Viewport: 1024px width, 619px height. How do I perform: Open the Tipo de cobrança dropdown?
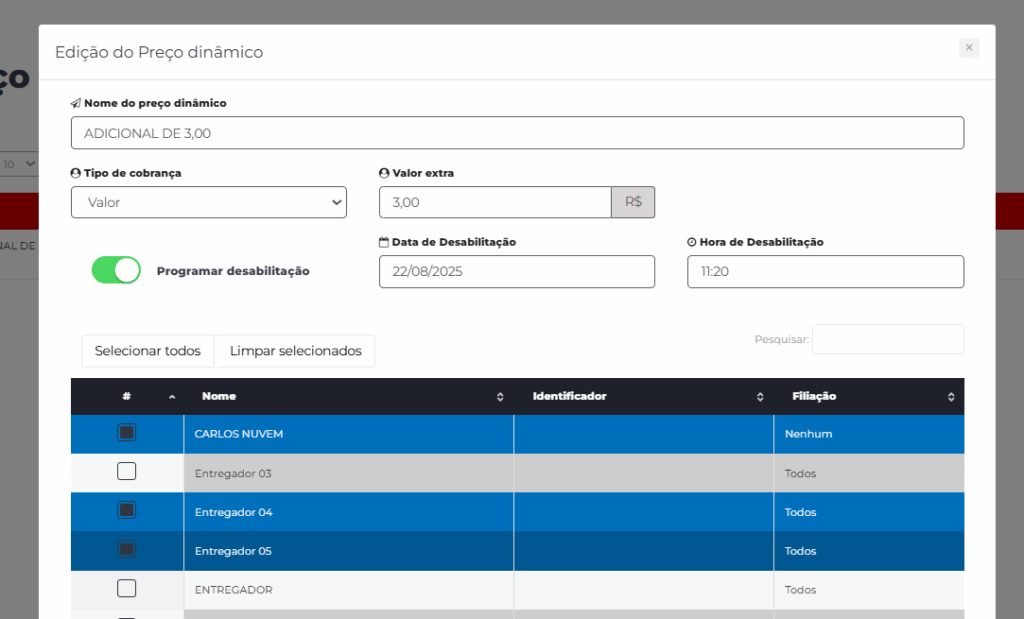(208, 202)
